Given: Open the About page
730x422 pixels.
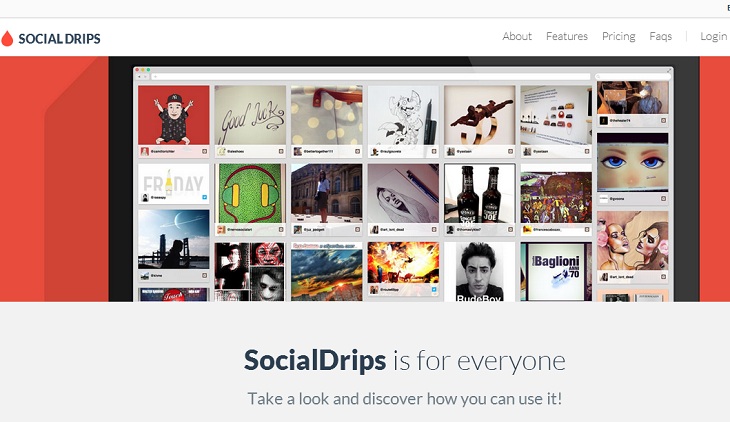Looking at the screenshot, I should [517, 36].
